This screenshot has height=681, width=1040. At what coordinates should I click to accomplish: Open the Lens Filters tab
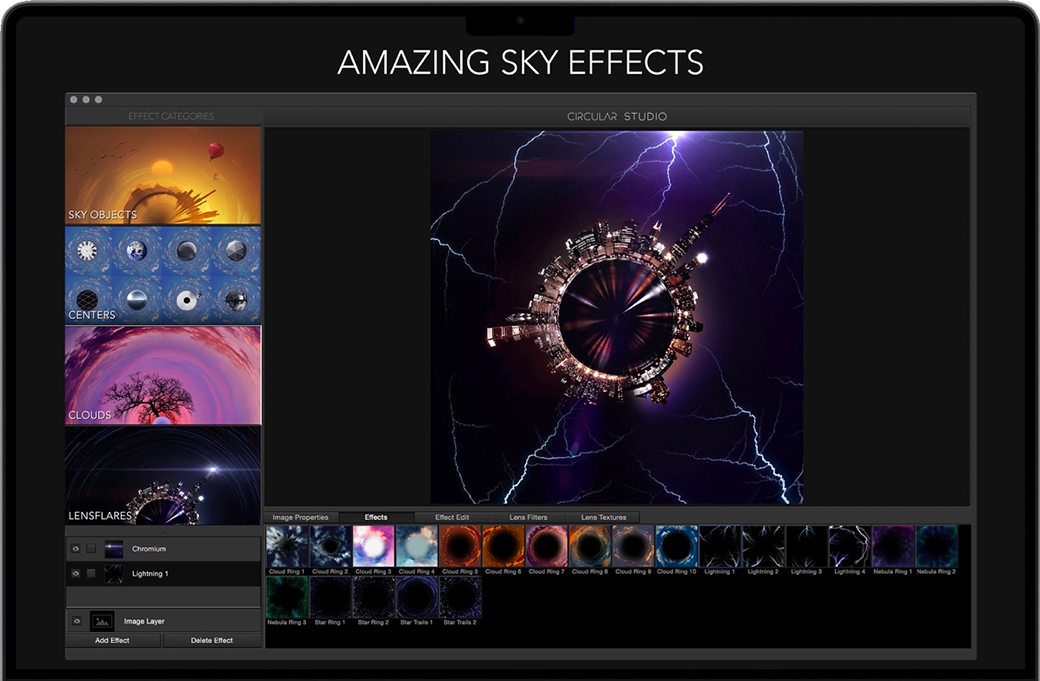(528, 517)
